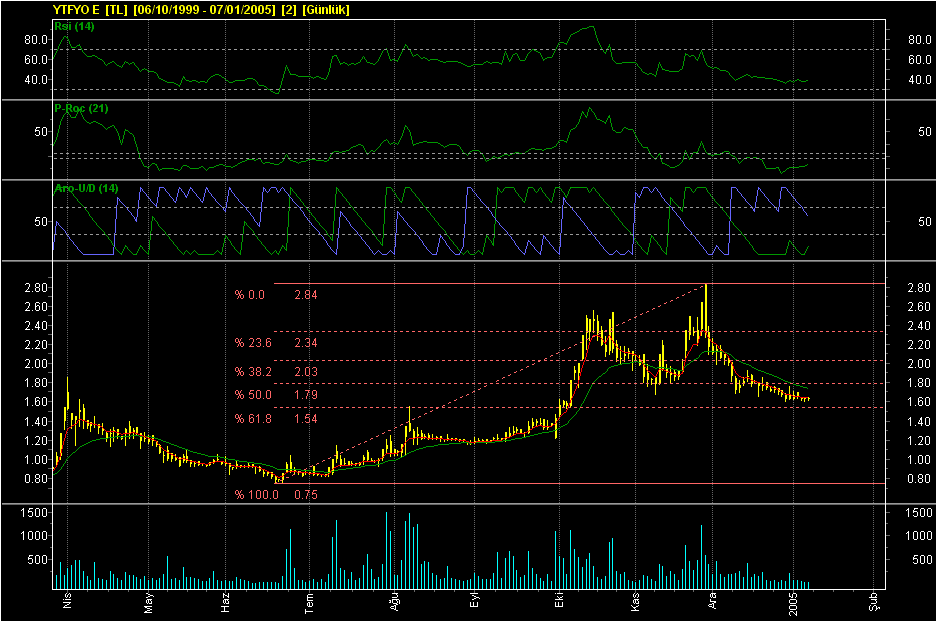937x622 pixels.
Task: Select the Haz month label
Action: coord(225,602)
